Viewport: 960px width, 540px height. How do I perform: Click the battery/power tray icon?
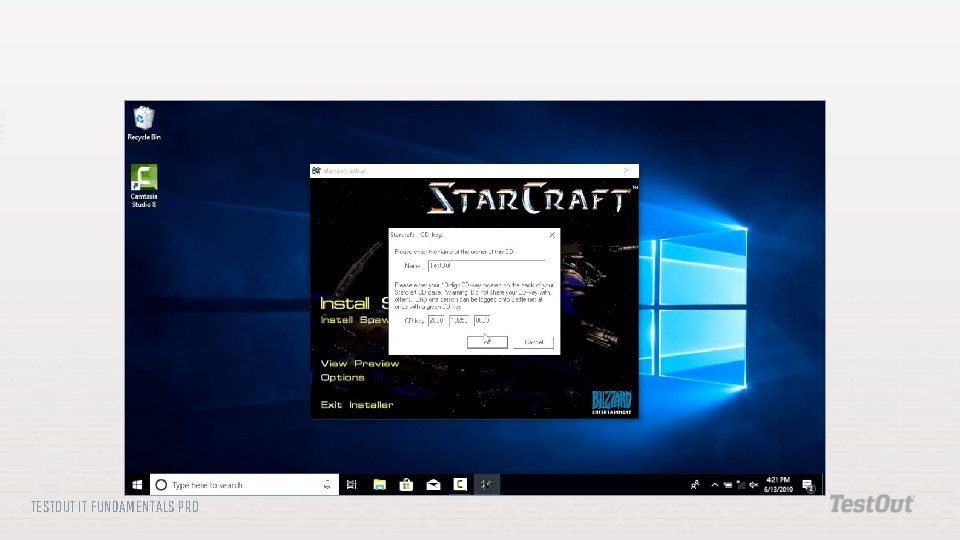[727, 485]
